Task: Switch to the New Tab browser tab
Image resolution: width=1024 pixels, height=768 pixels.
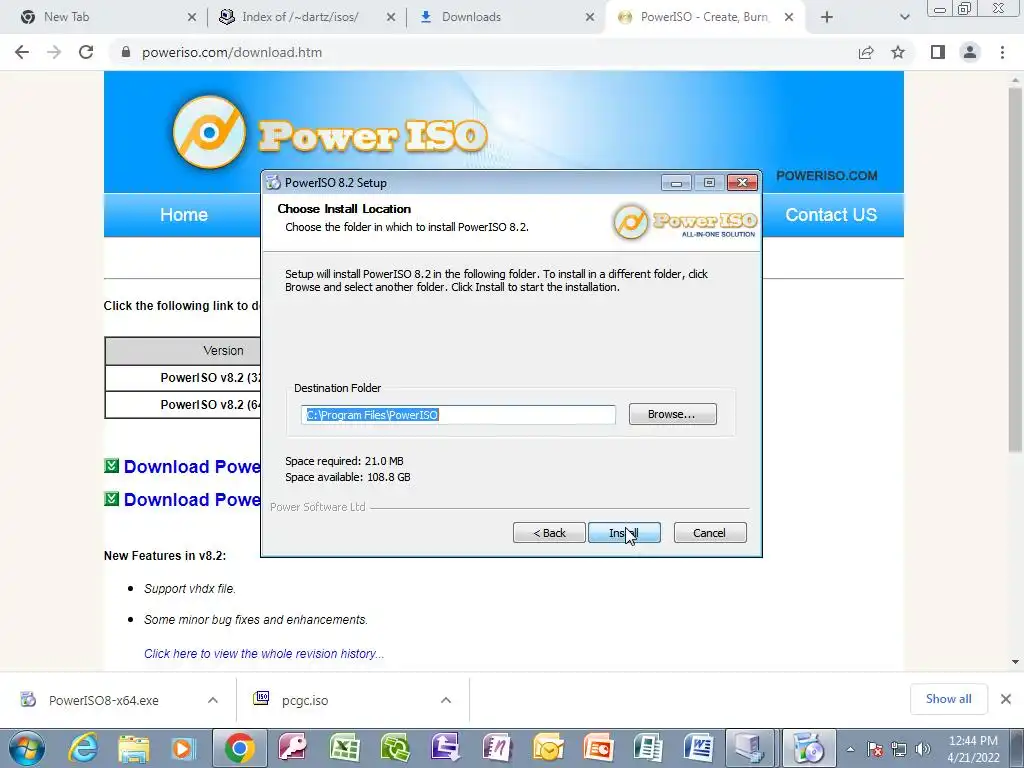Action: coord(104,17)
